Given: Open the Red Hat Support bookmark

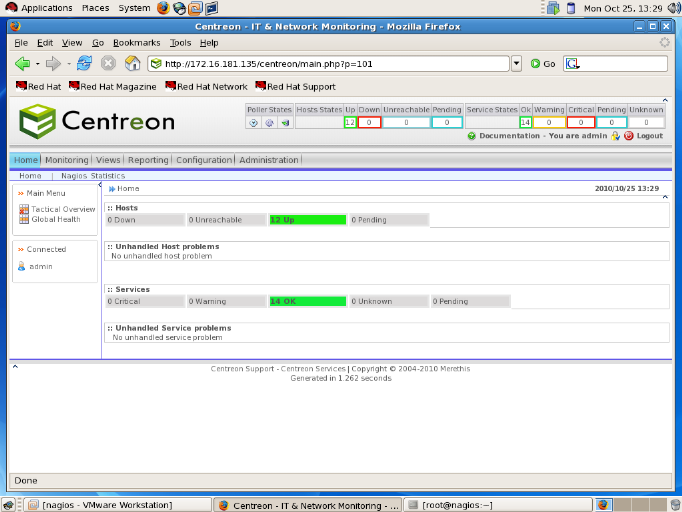Looking at the screenshot, I should tap(295, 87).
